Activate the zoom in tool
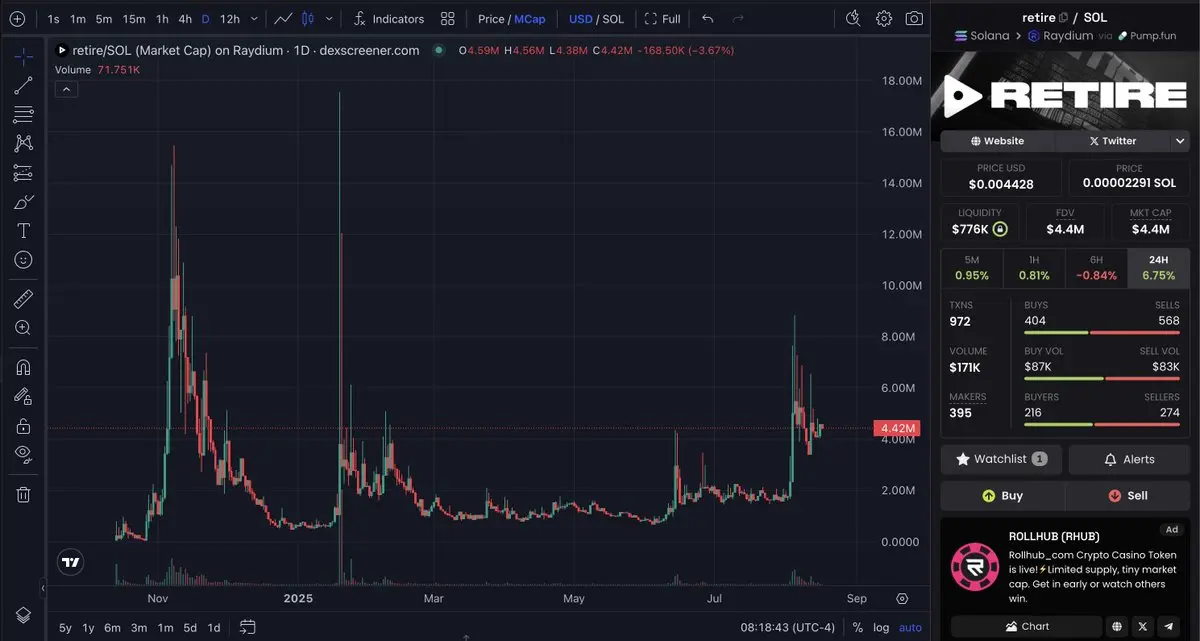1200x641 pixels. pyautogui.click(x=23, y=327)
